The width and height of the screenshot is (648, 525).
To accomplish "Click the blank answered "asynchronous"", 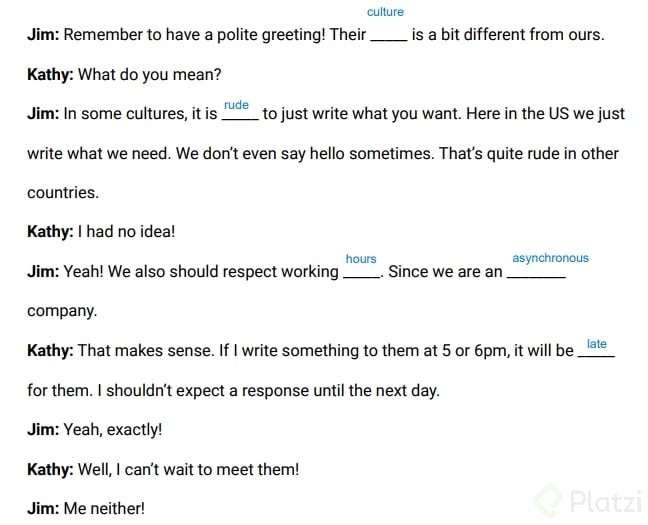I will [536, 273].
